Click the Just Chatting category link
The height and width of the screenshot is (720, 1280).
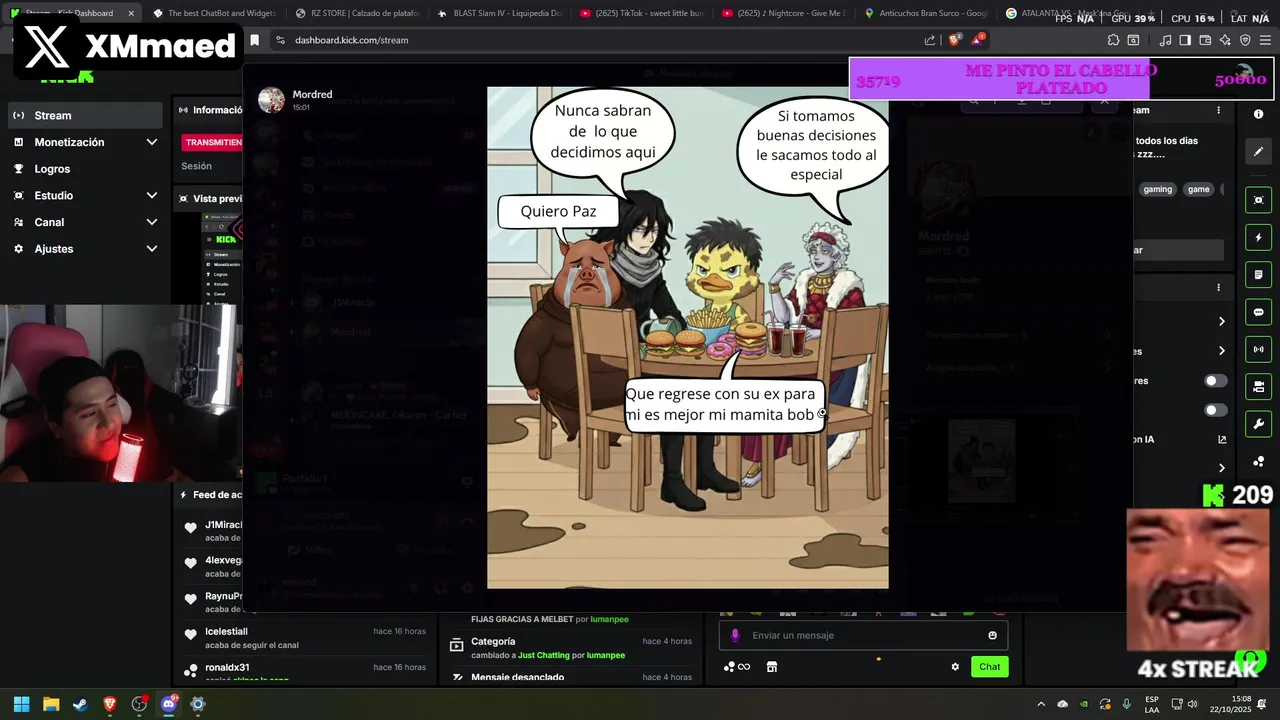(x=543, y=655)
